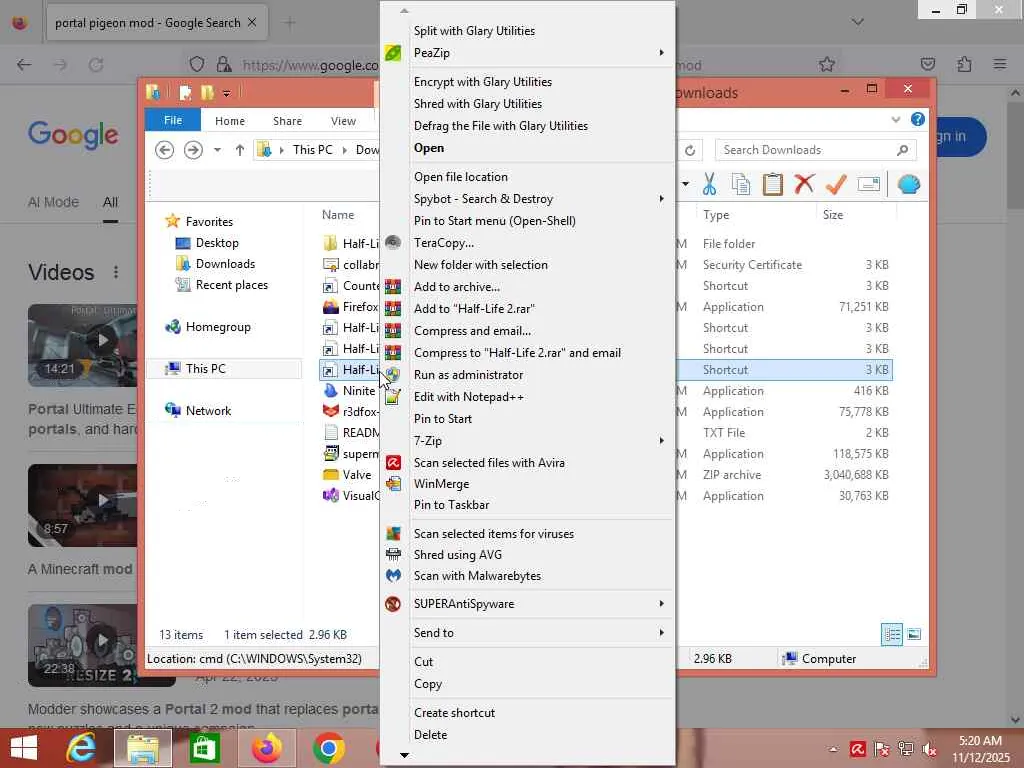Switch to details view icon in status bar
Screen dimensions: 1024x768
pos(891,634)
